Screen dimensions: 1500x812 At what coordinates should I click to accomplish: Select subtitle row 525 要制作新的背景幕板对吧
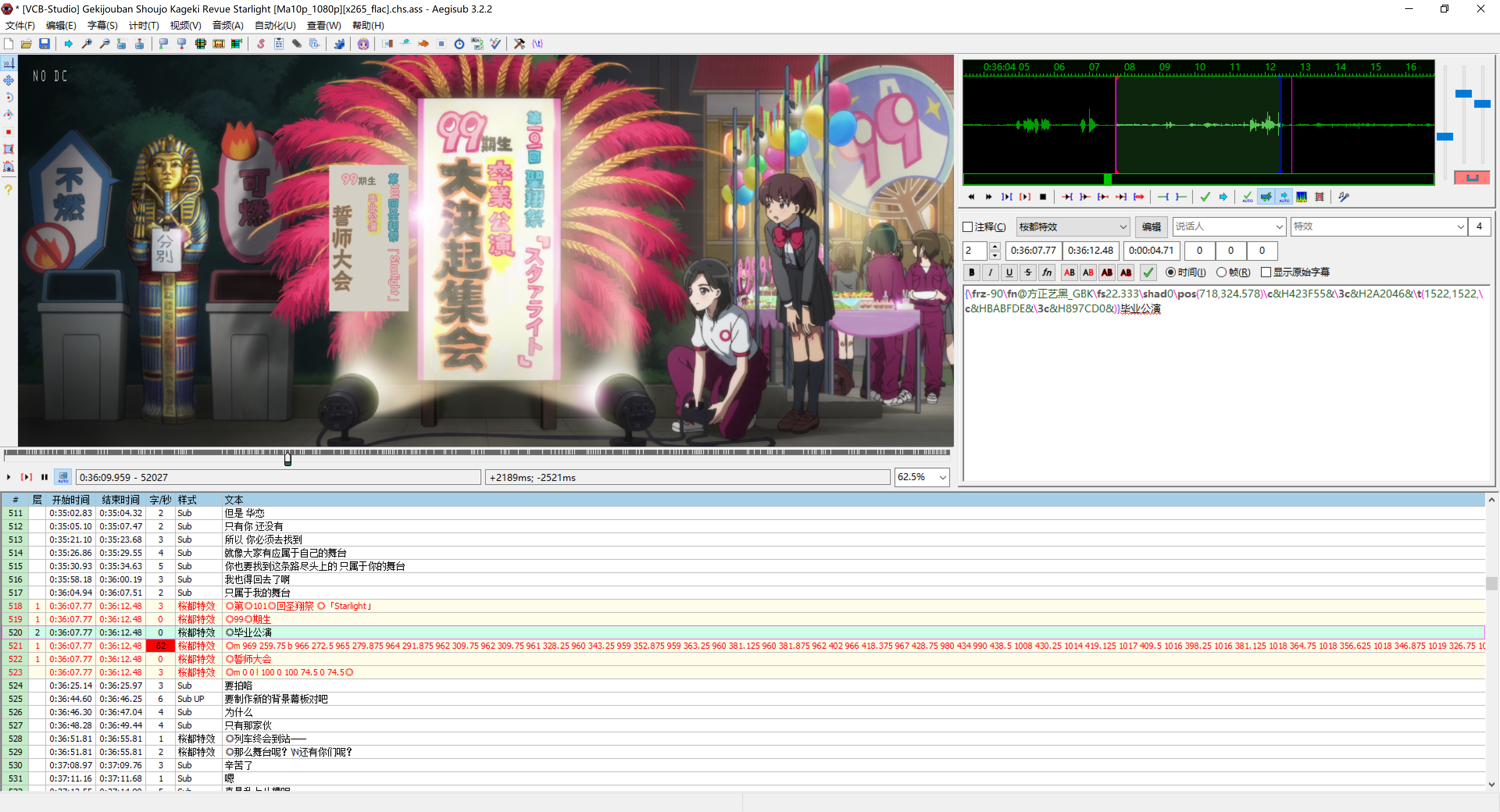[x=743, y=698]
